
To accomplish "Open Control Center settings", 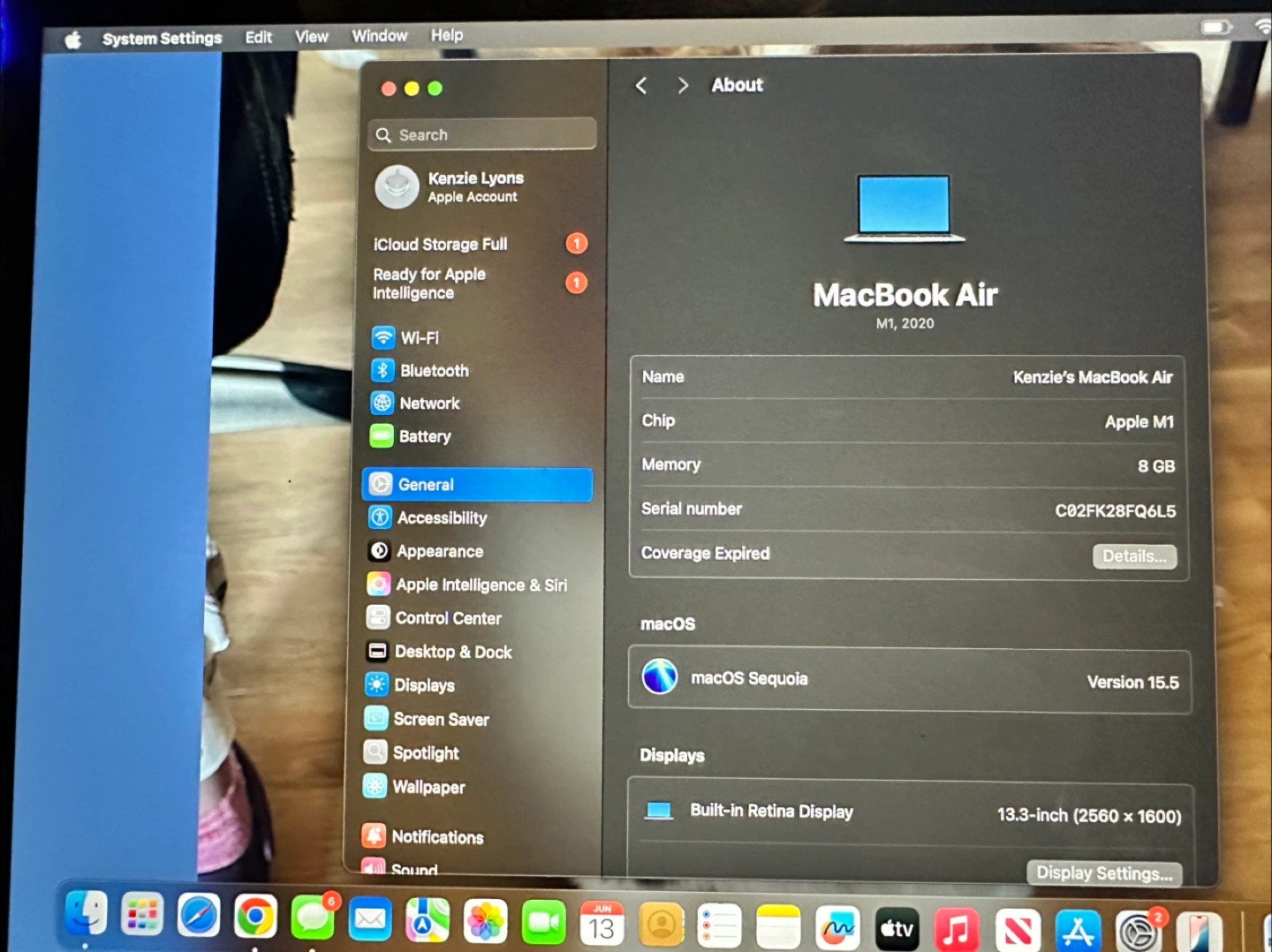I will 435,618.
